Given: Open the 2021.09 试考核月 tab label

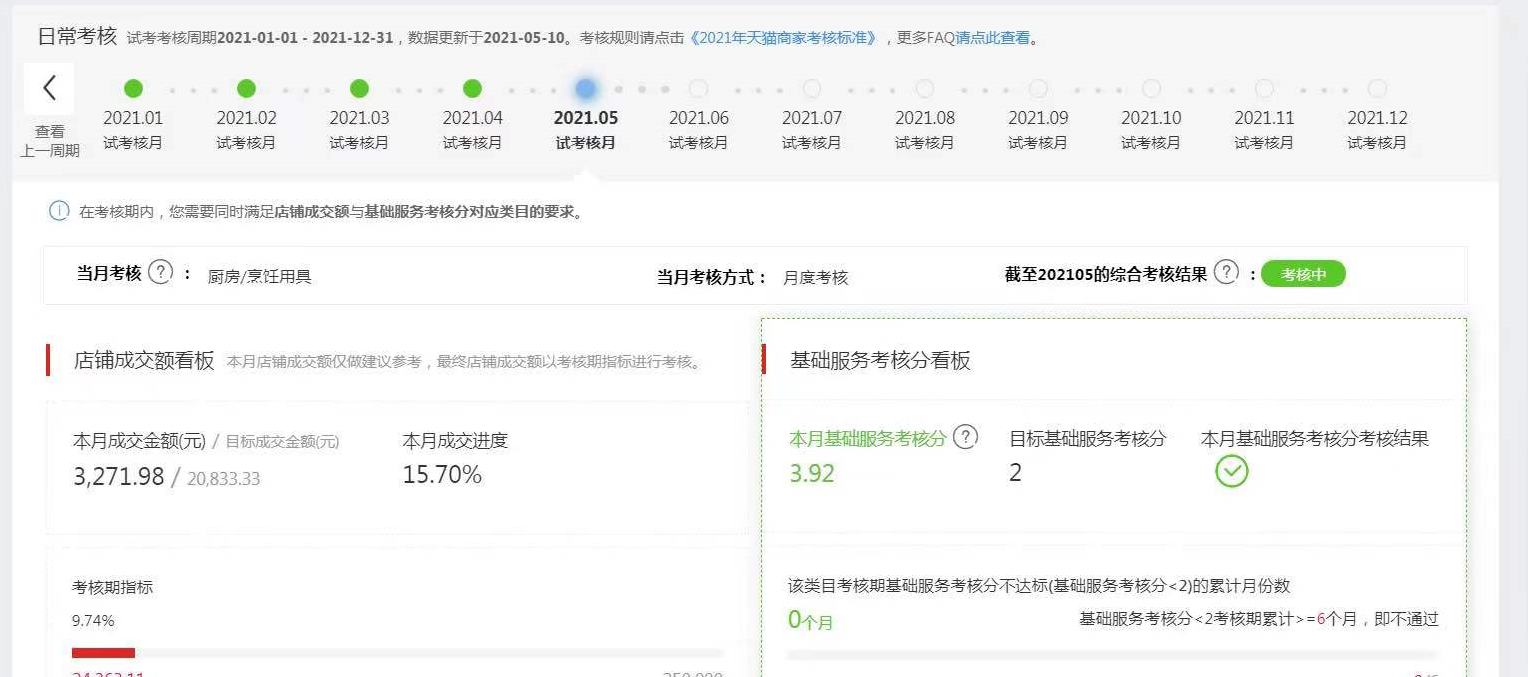Looking at the screenshot, I should (1038, 130).
